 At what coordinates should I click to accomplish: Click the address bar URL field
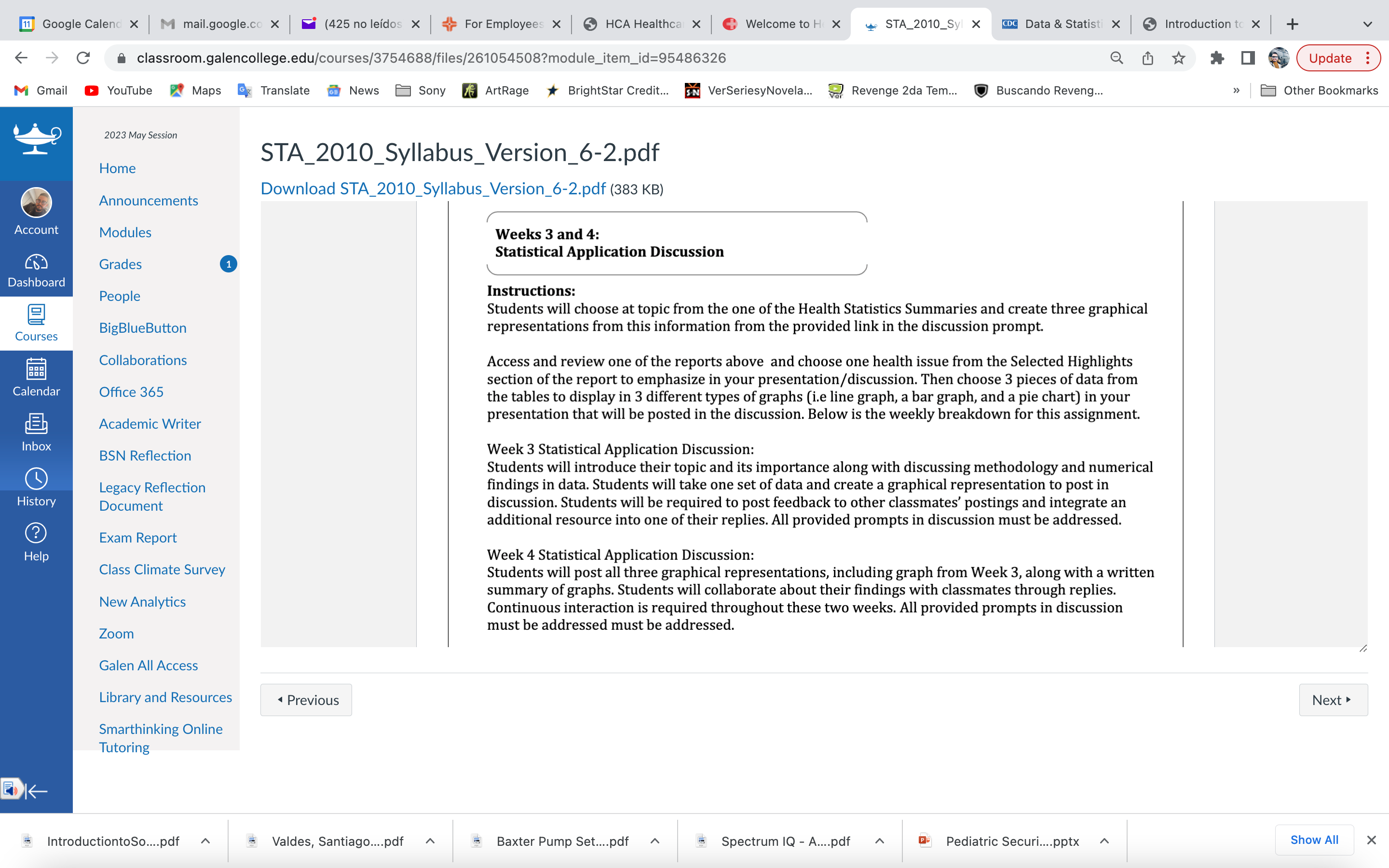(x=608, y=58)
